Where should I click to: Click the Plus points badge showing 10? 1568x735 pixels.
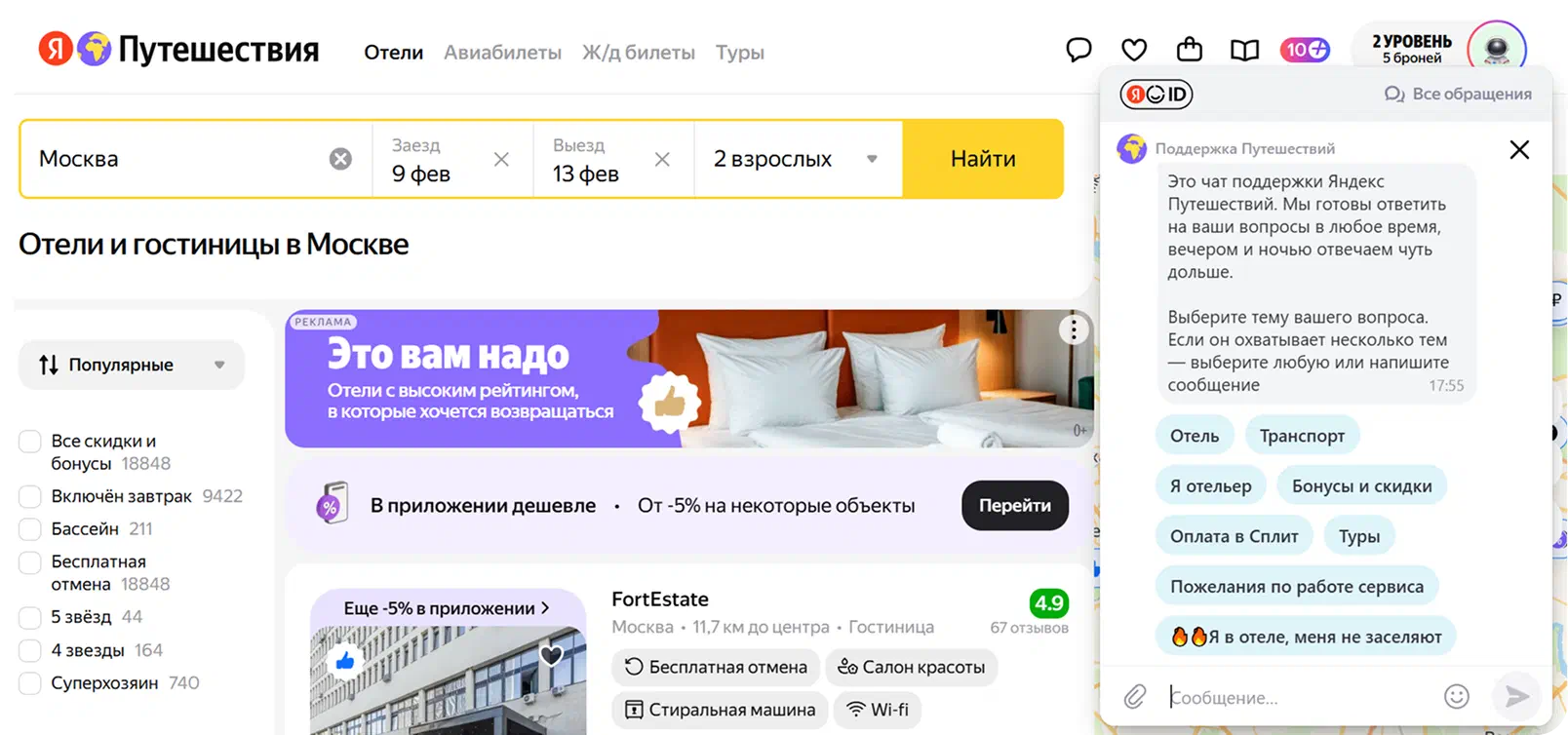(1306, 50)
